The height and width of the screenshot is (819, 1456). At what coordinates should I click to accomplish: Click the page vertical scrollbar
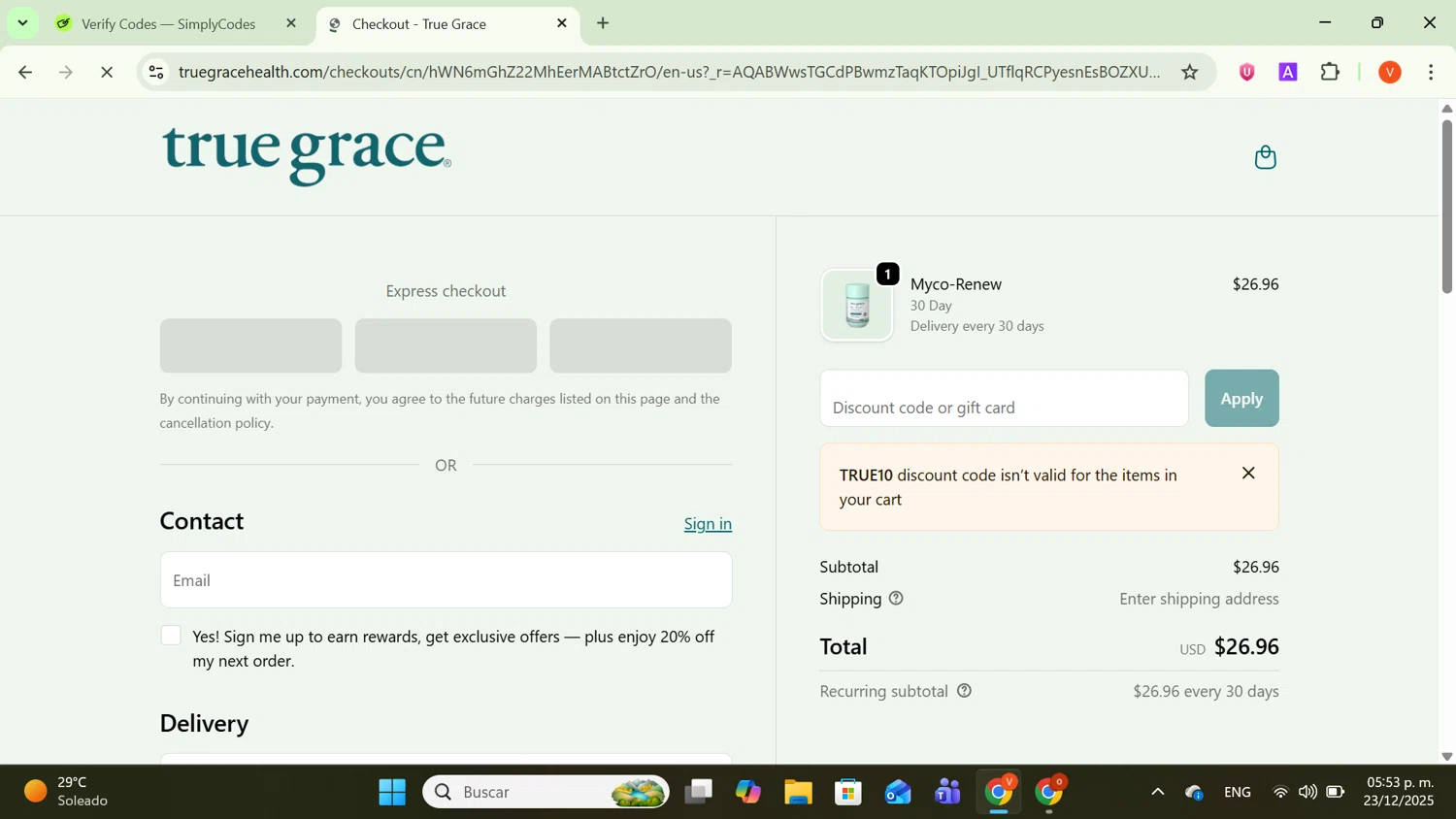[1446, 206]
